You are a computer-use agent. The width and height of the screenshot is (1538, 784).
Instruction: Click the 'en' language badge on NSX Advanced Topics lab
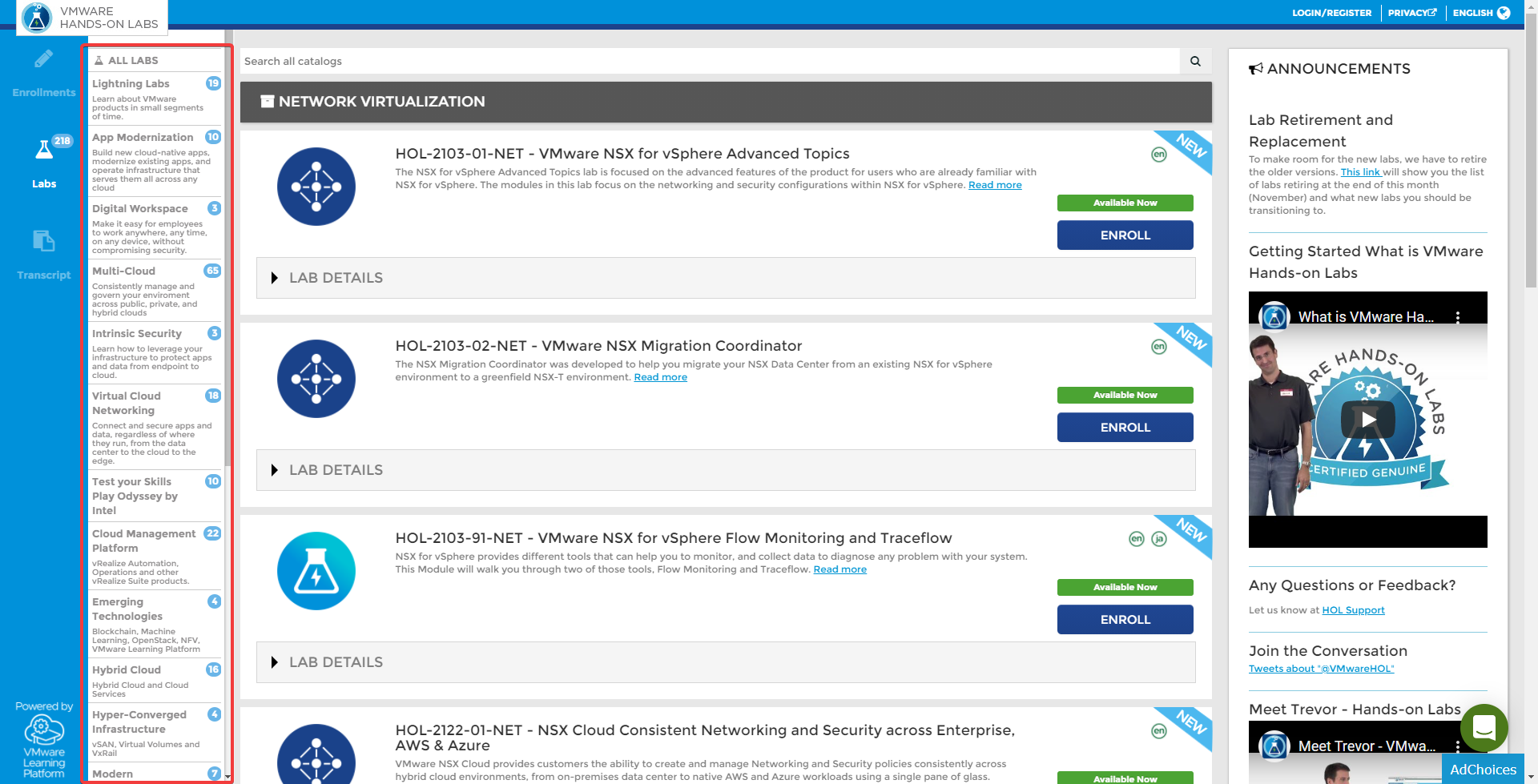coord(1159,155)
